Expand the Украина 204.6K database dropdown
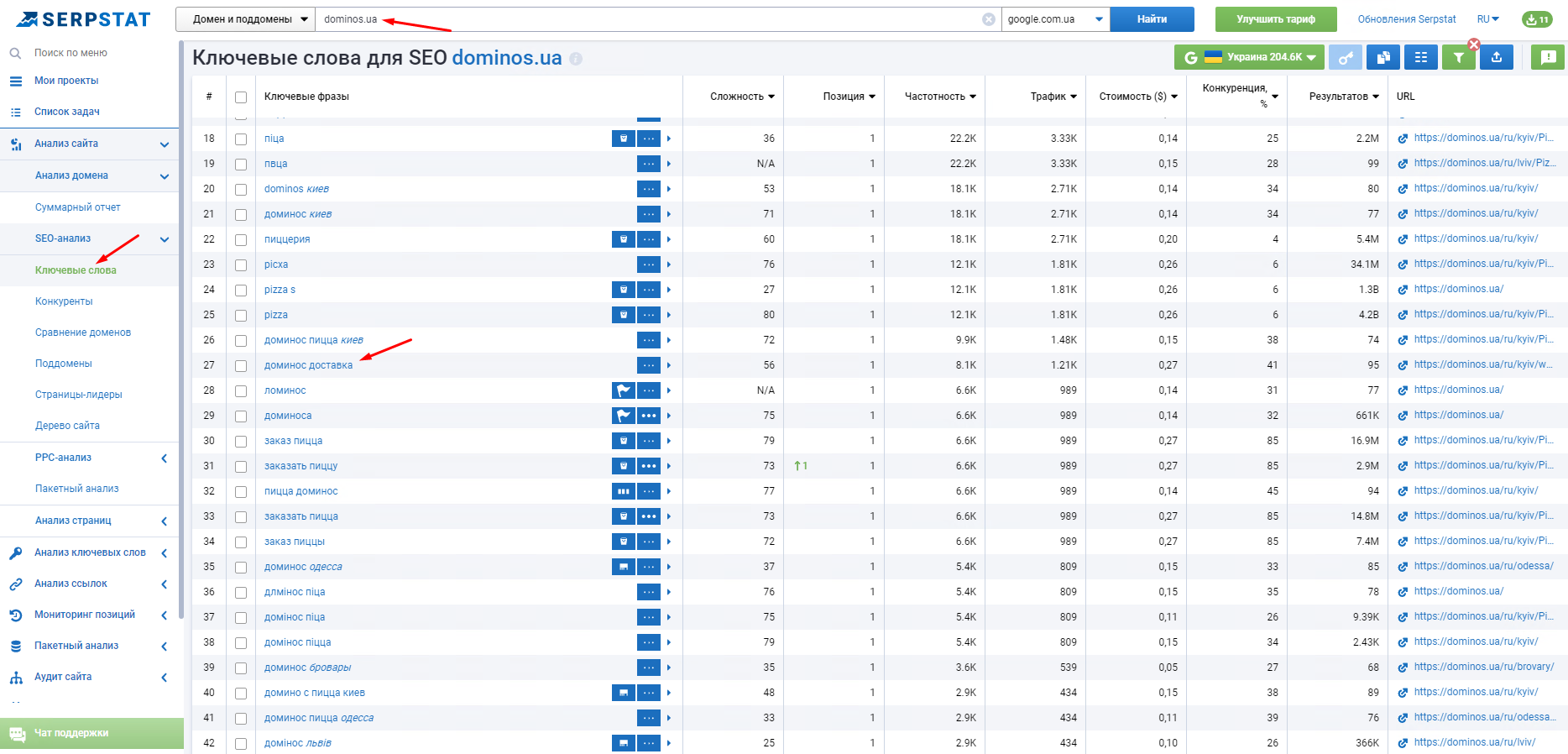 [x=1249, y=57]
